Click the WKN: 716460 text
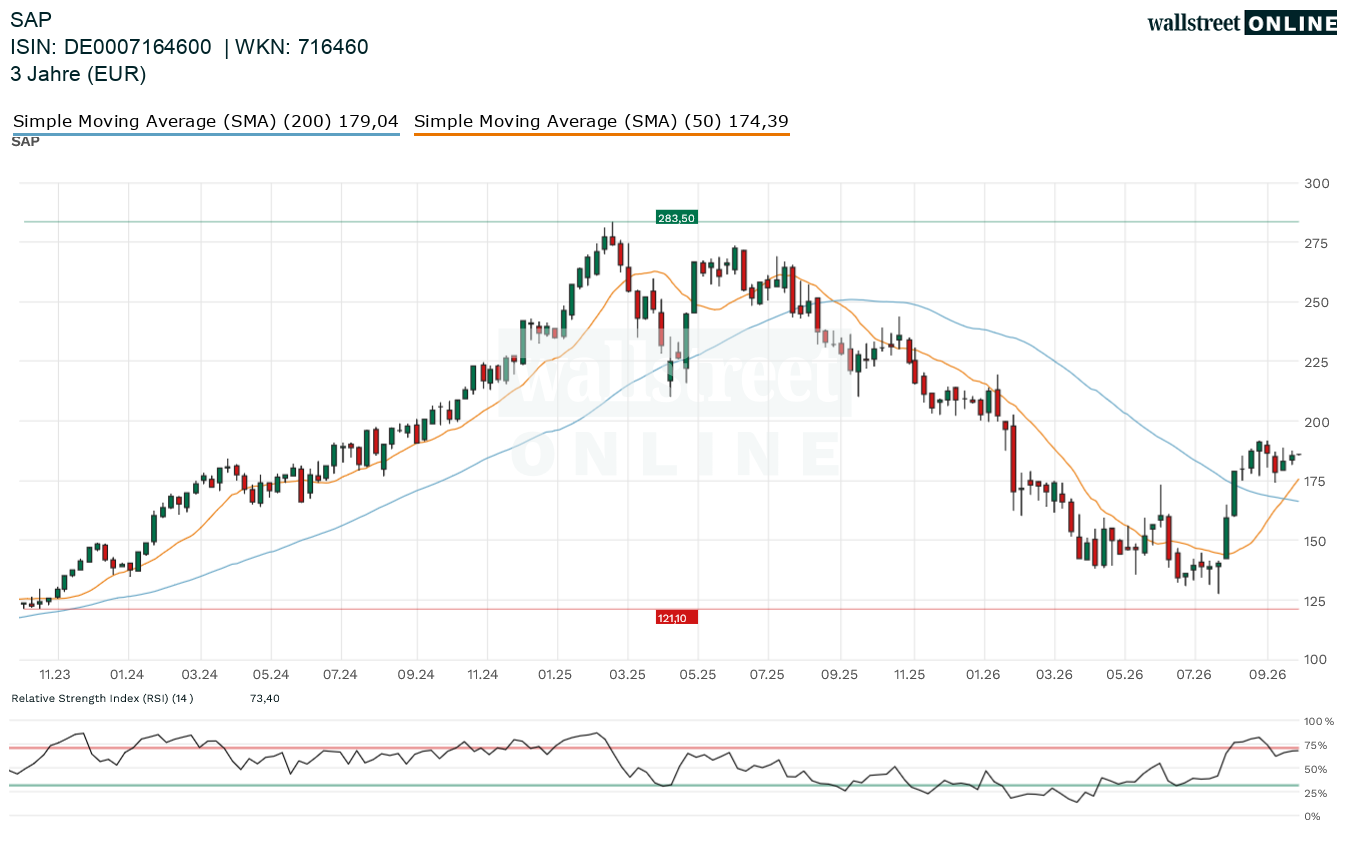This screenshot has width=1349, height=843. pyautogui.click(x=302, y=47)
